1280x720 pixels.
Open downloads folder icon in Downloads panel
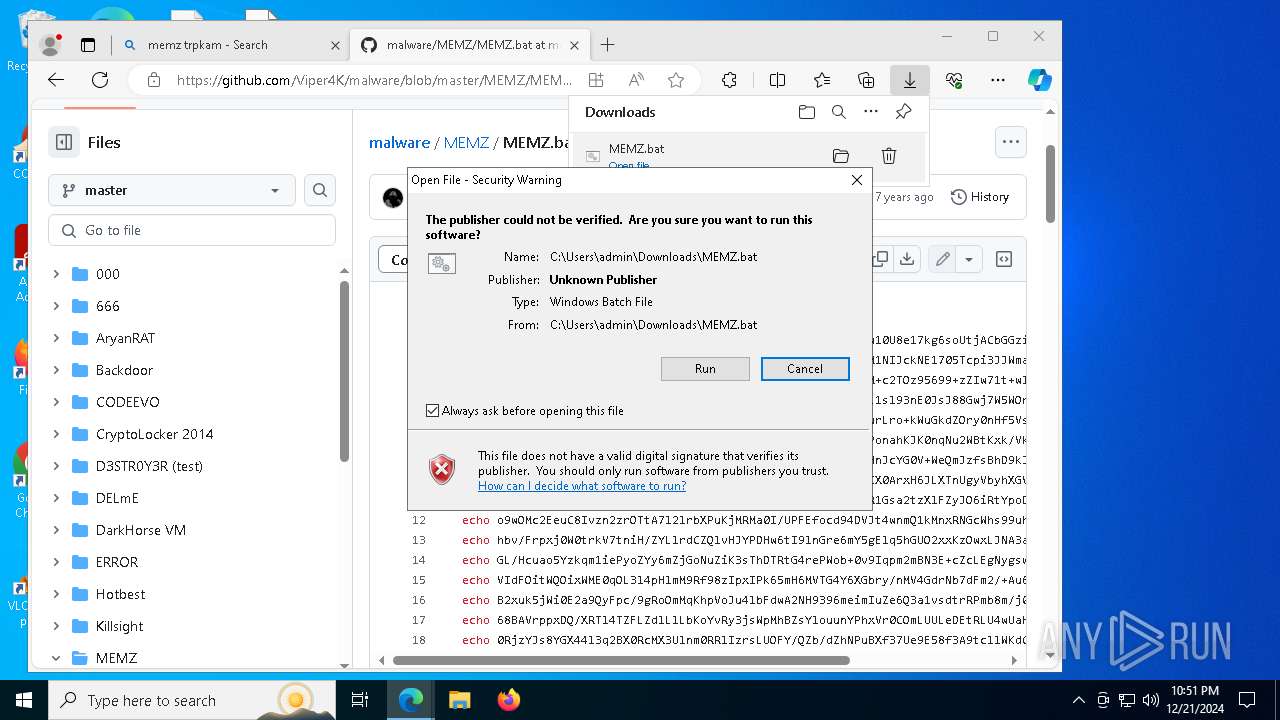807,112
